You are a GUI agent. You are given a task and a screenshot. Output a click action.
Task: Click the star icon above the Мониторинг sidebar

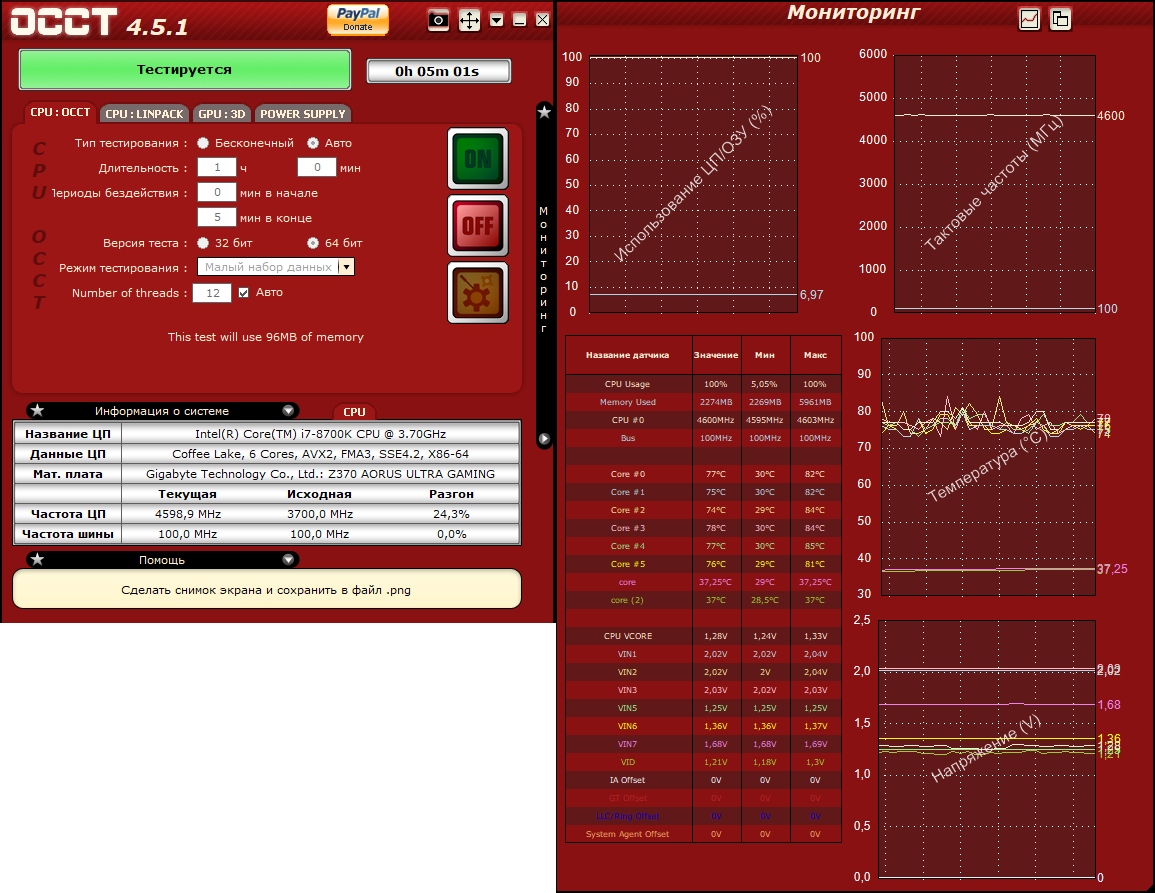(544, 112)
